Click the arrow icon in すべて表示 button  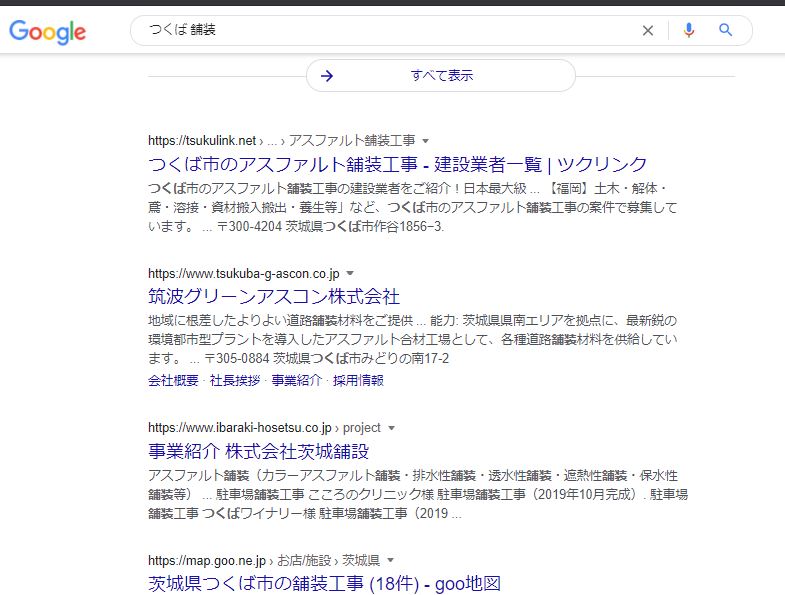coord(327,76)
